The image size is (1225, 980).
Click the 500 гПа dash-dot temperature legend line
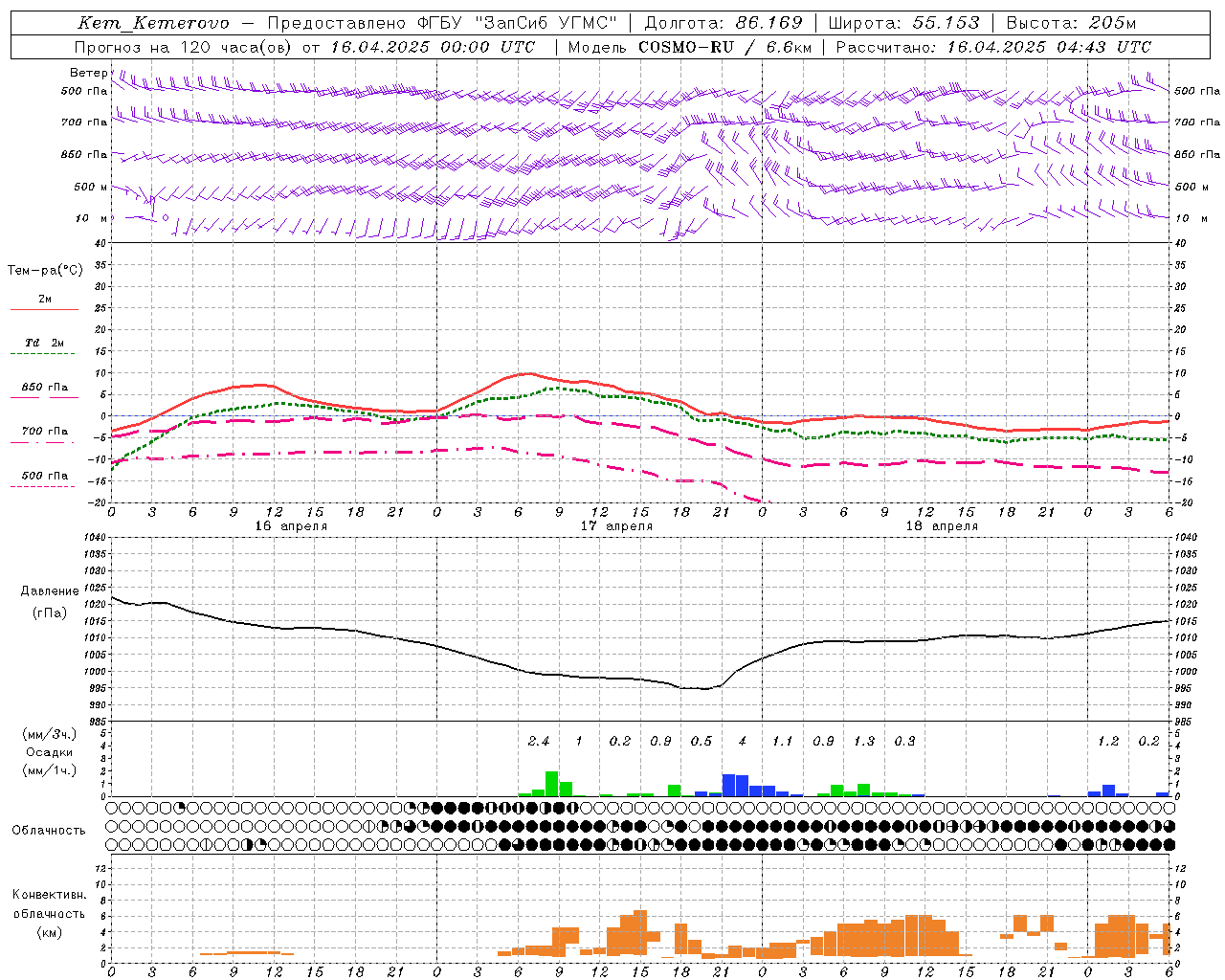(x=44, y=486)
